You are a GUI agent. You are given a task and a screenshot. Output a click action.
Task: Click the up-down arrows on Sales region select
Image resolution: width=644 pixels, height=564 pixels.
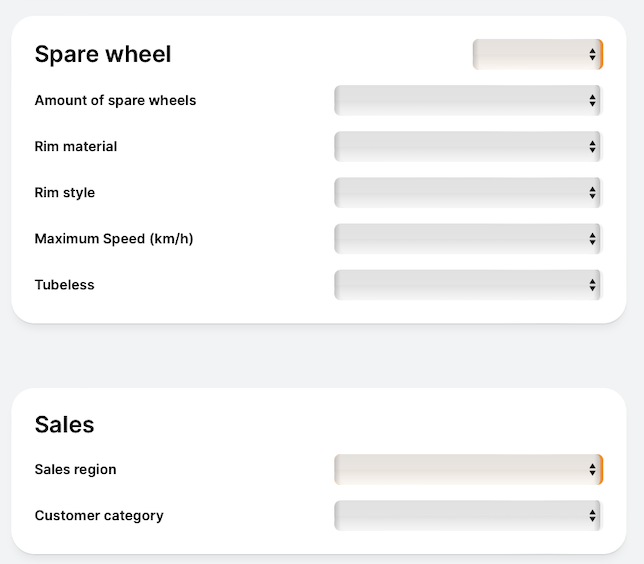pyautogui.click(x=592, y=470)
